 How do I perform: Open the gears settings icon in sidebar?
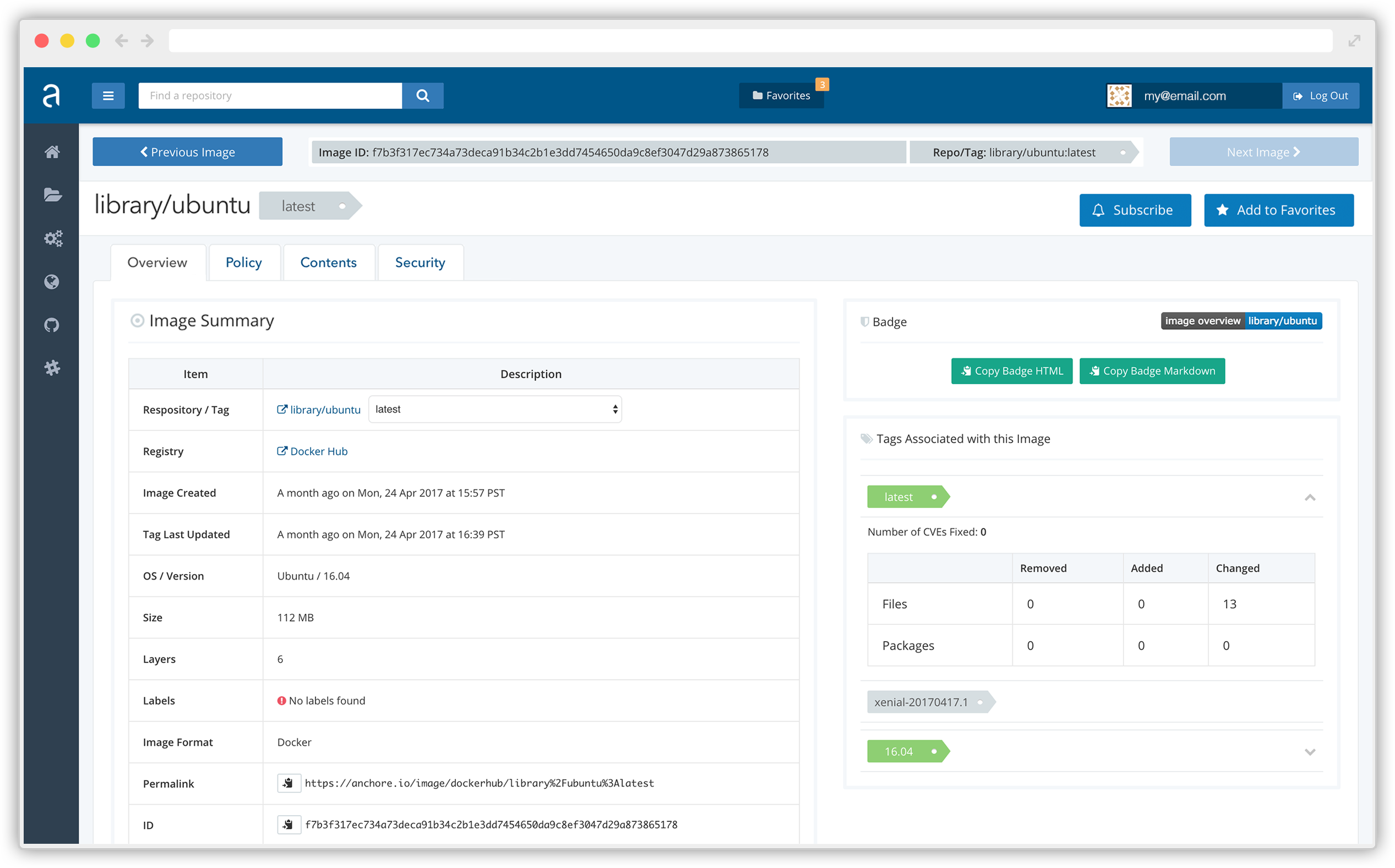point(53,238)
